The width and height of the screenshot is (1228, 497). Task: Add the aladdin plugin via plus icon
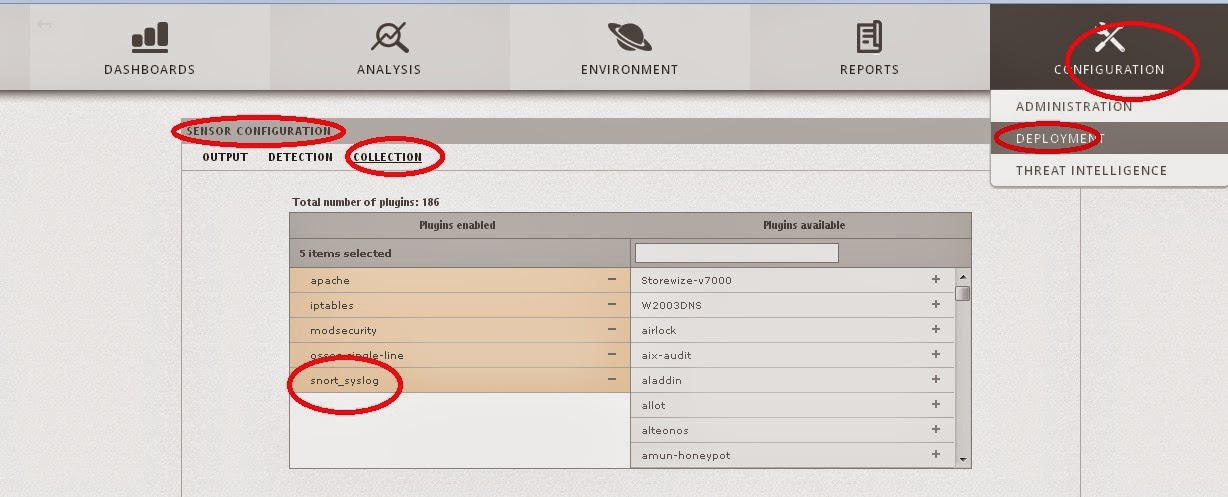936,380
